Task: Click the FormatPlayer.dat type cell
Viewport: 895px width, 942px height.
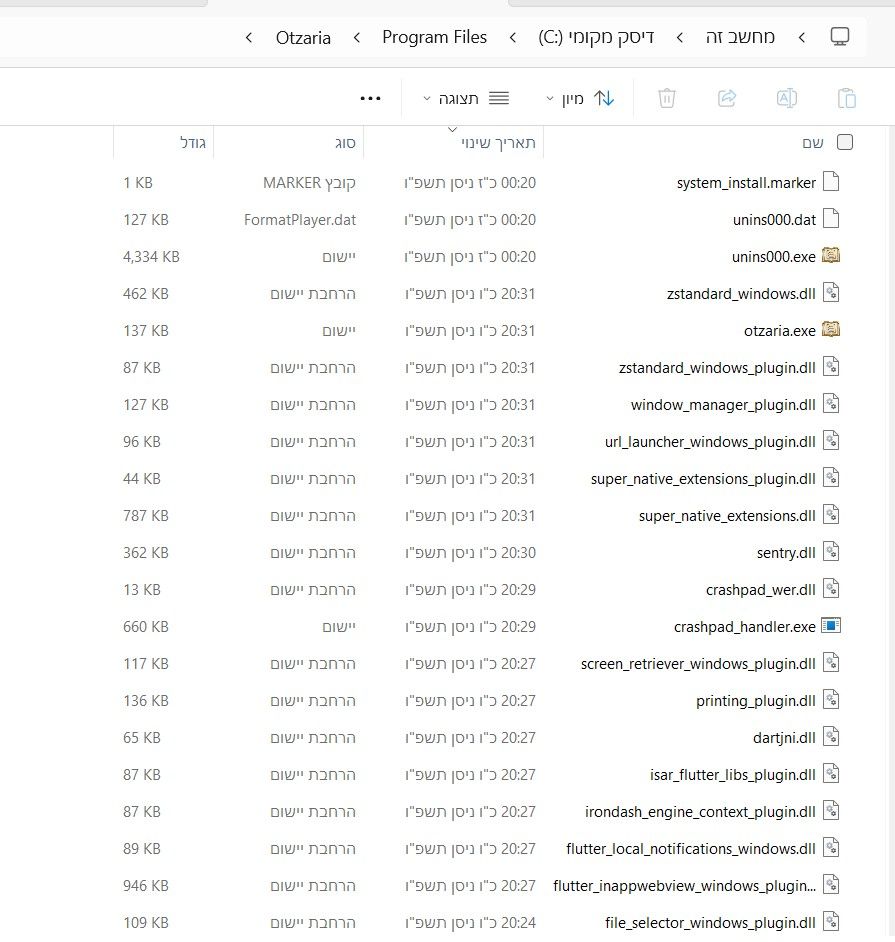Action: pyautogui.click(x=300, y=220)
